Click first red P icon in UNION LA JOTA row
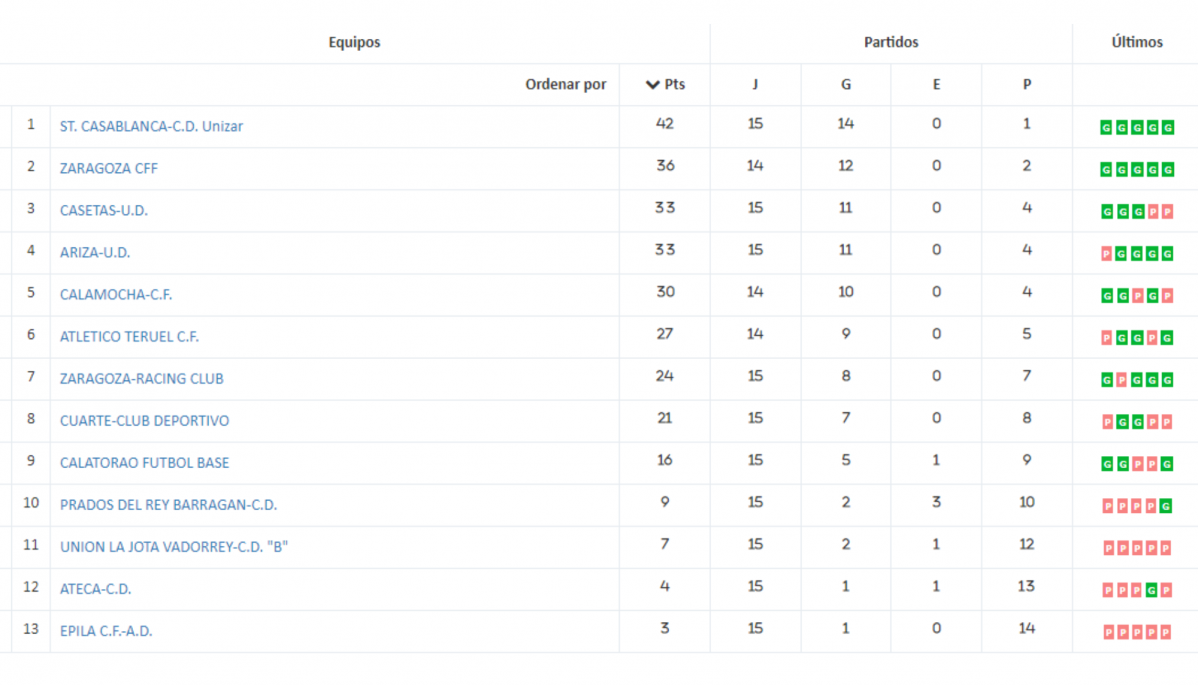The width and height of the screenshot is (1198, 685). click(x=1108, y=548)
